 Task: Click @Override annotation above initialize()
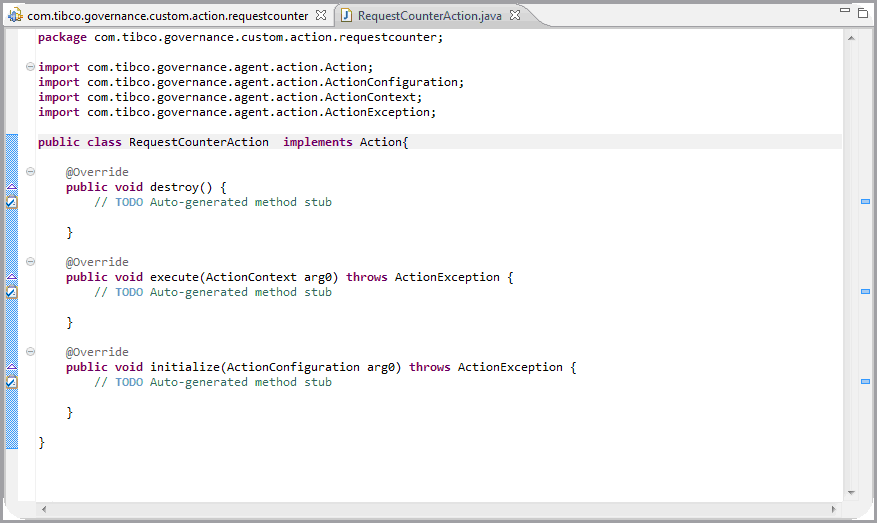tap(97, 352)
